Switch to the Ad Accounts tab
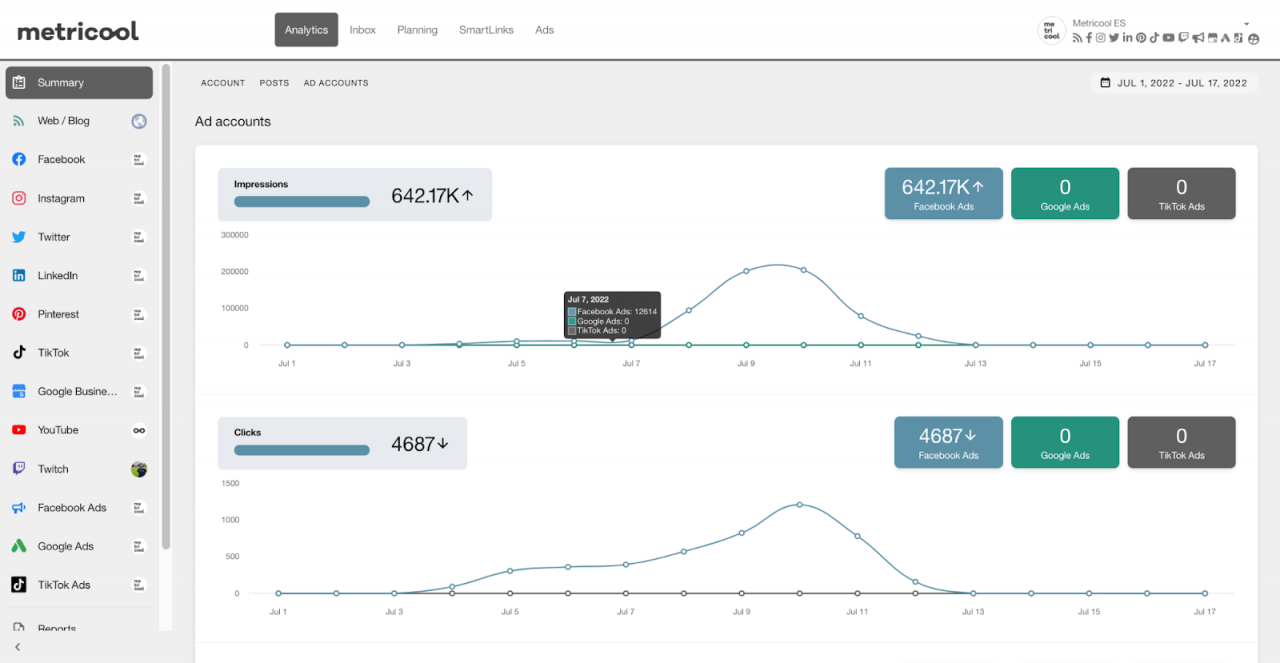 pos(336,83)
